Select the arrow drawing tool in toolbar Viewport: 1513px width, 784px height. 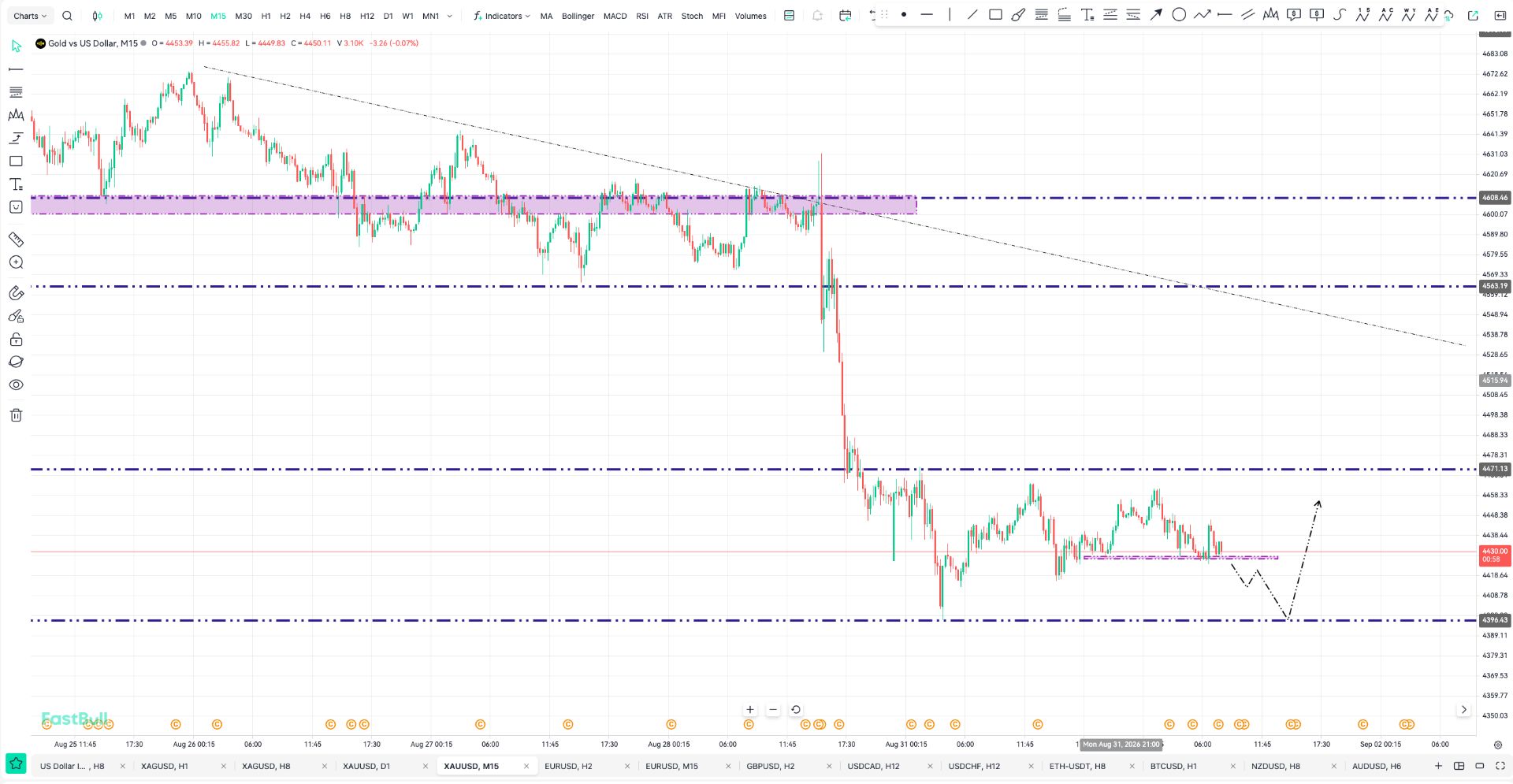pyautogui.click(x=1156, y=15)
